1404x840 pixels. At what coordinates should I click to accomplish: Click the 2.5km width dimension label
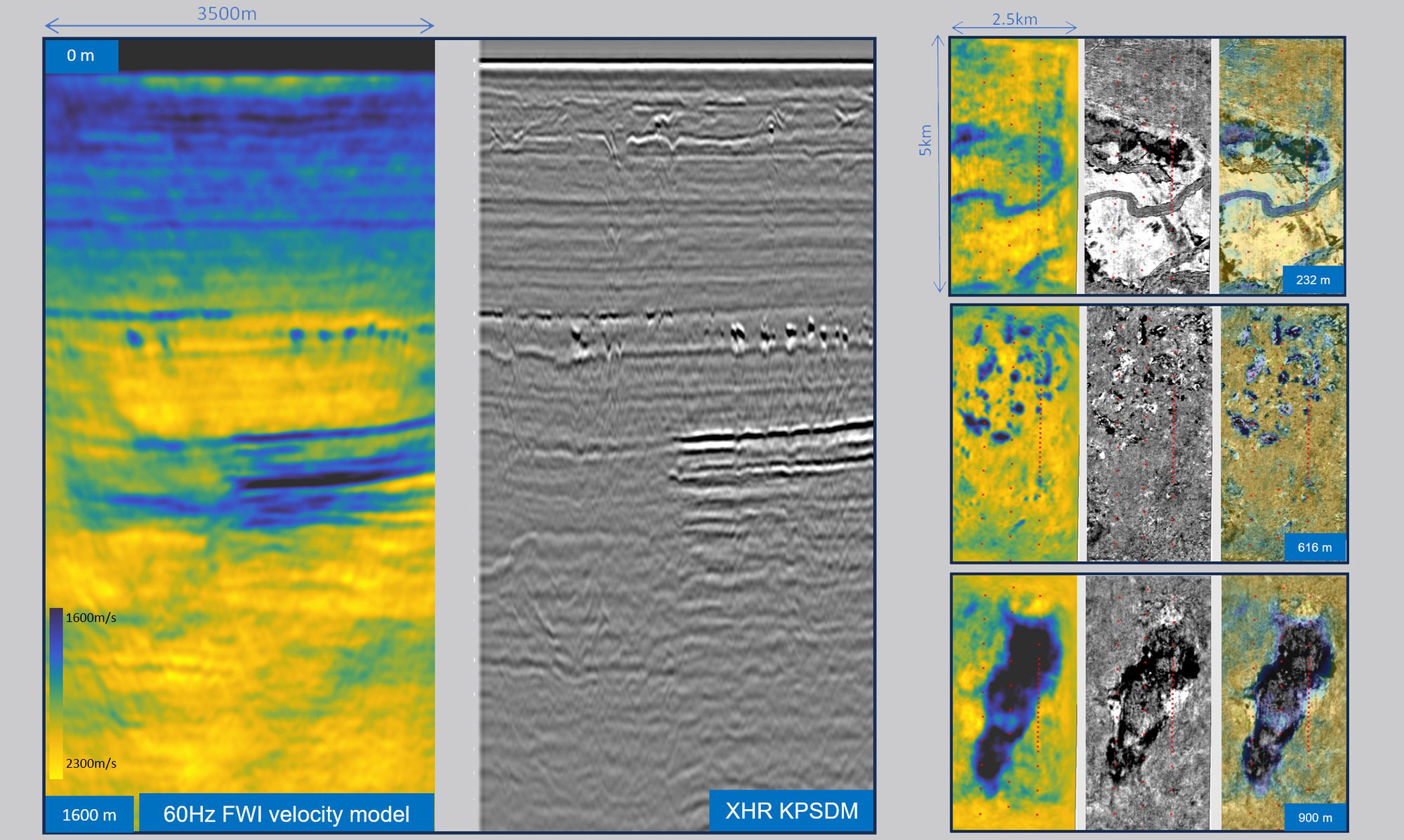1014,19
